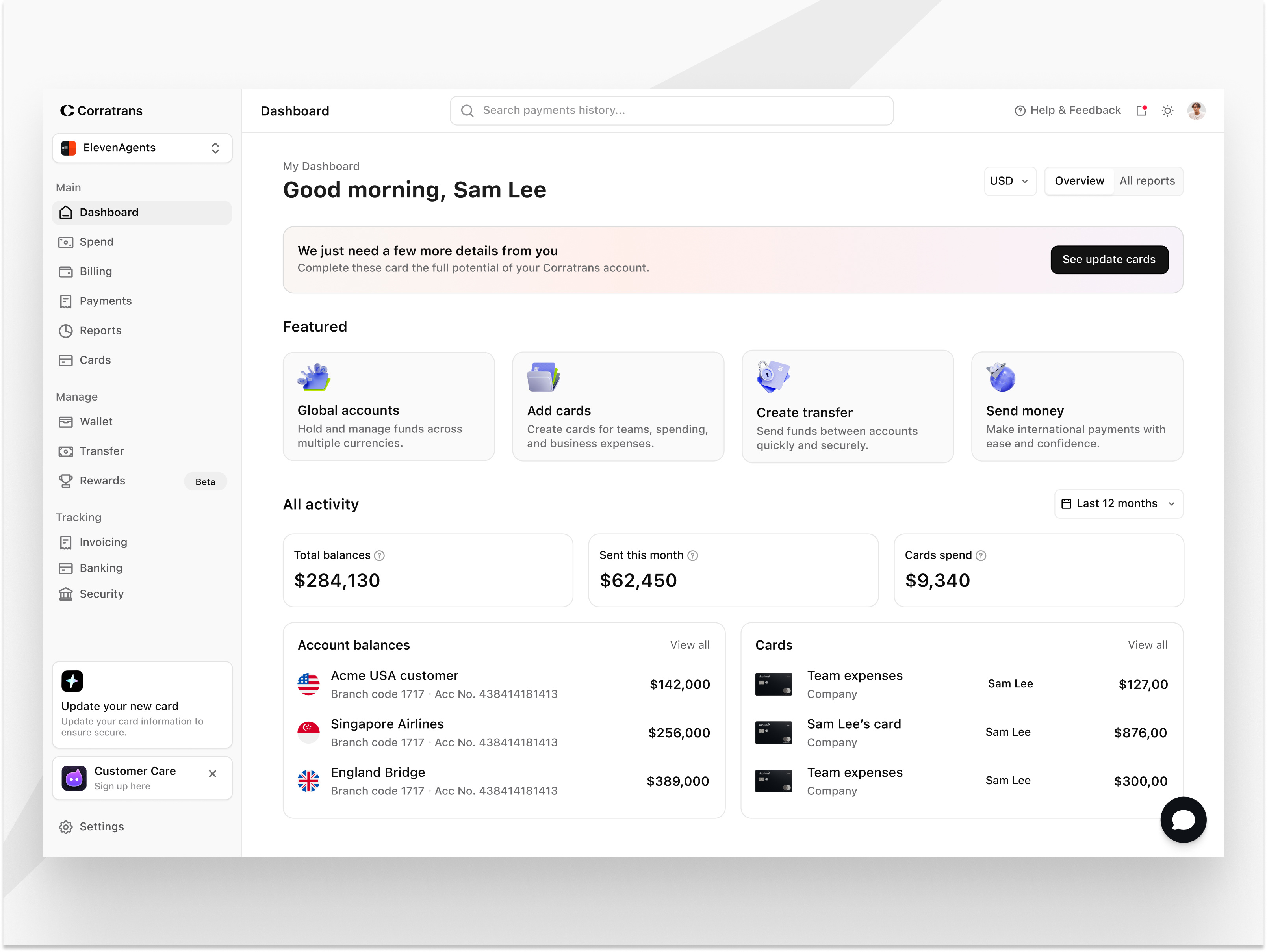This screenshot has height=952, width=1267.
Task: Switch to the All reports tab
Action: pyautogui.click(x=1147, y=181)
